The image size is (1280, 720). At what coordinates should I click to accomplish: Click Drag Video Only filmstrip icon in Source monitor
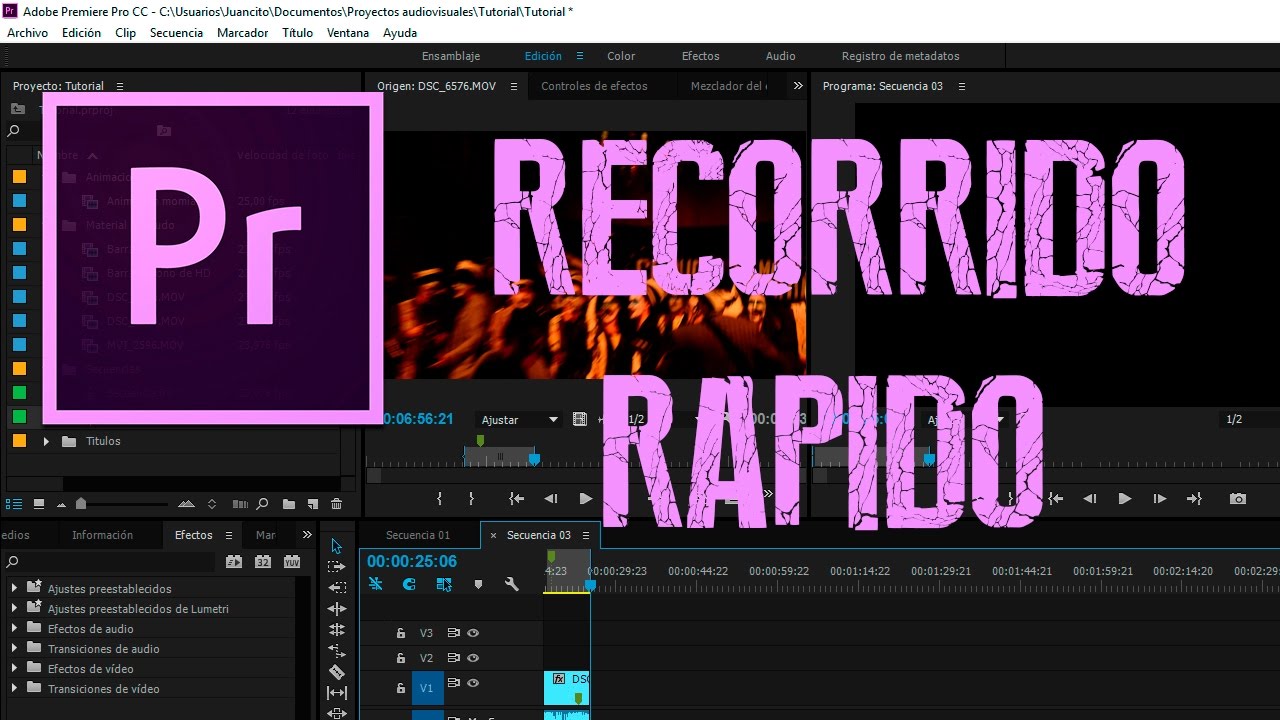(x=579, y=419)
